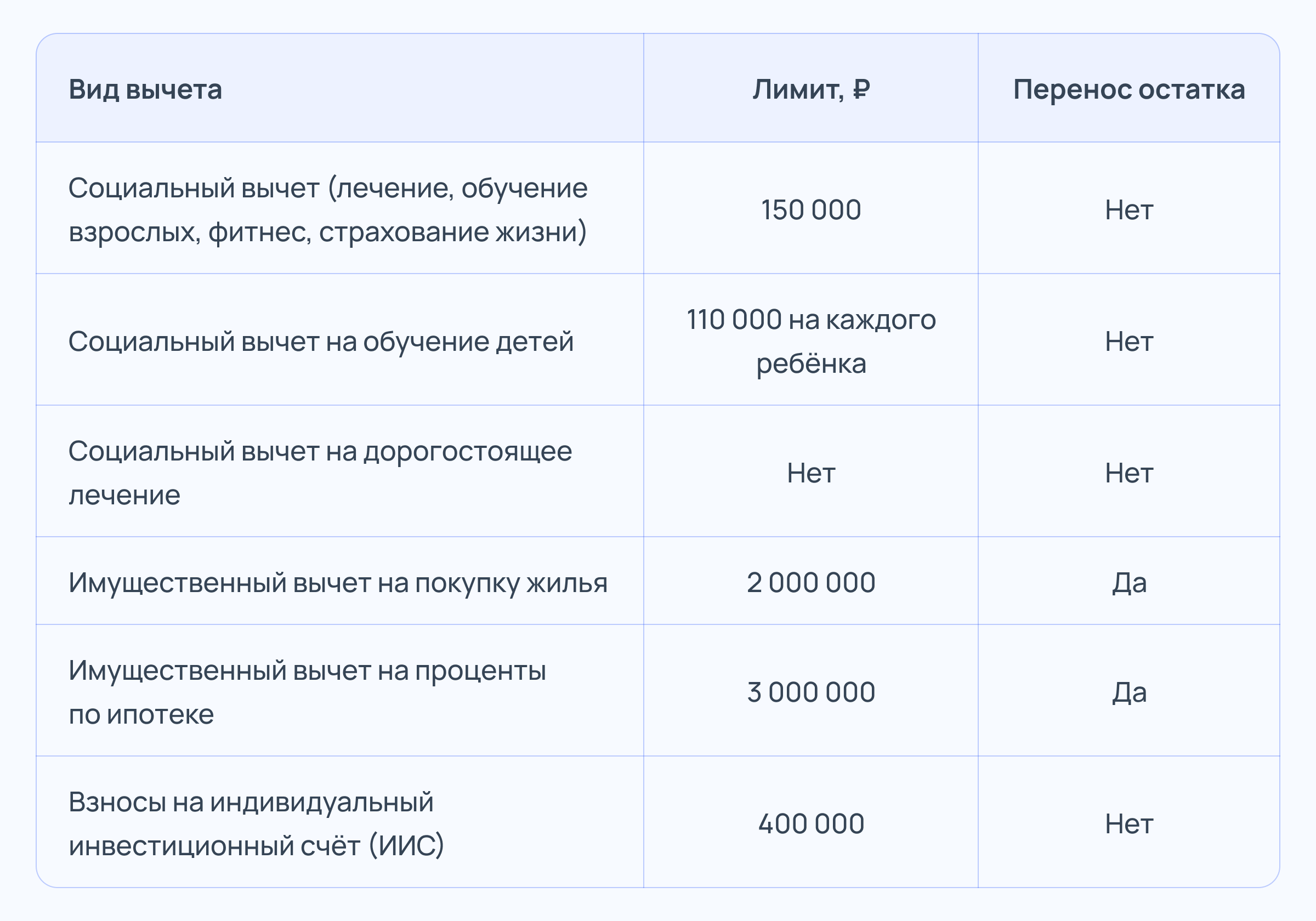Select "Социальный вычет на дорогостоящее лечение" cell
Viewport: 1316px width, 921px height.
point(320,473)
